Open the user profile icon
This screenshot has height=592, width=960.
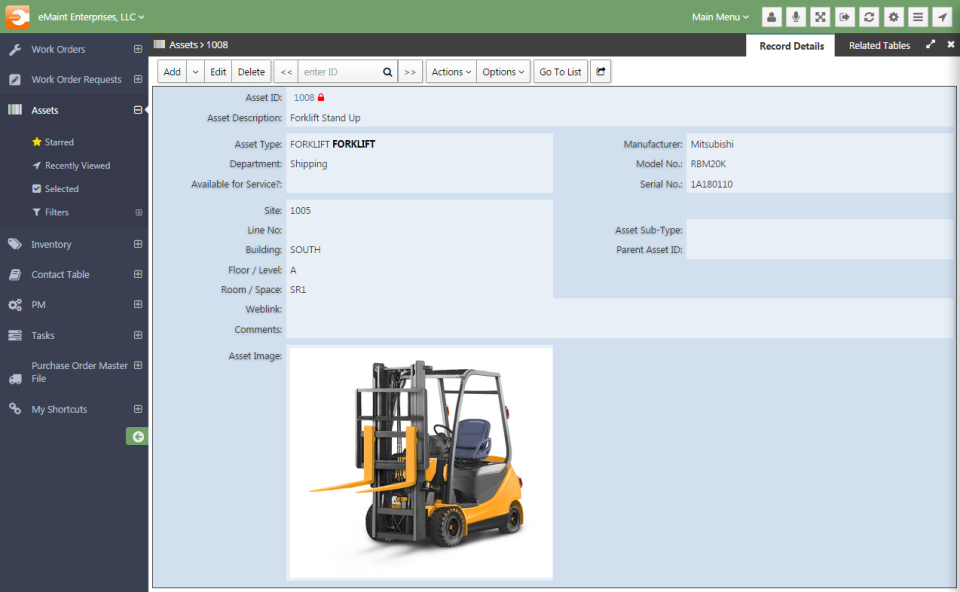[771, 17]
